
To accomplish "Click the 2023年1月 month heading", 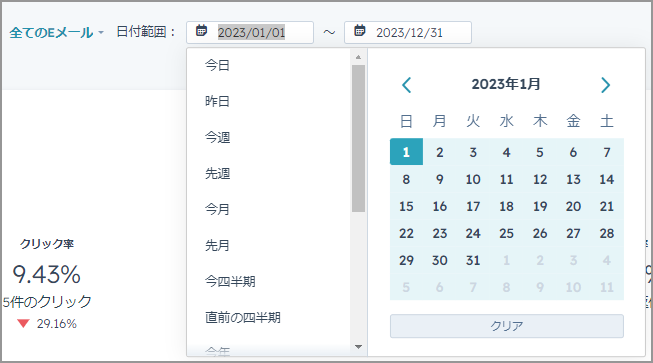I will click(x=506, y=85).
